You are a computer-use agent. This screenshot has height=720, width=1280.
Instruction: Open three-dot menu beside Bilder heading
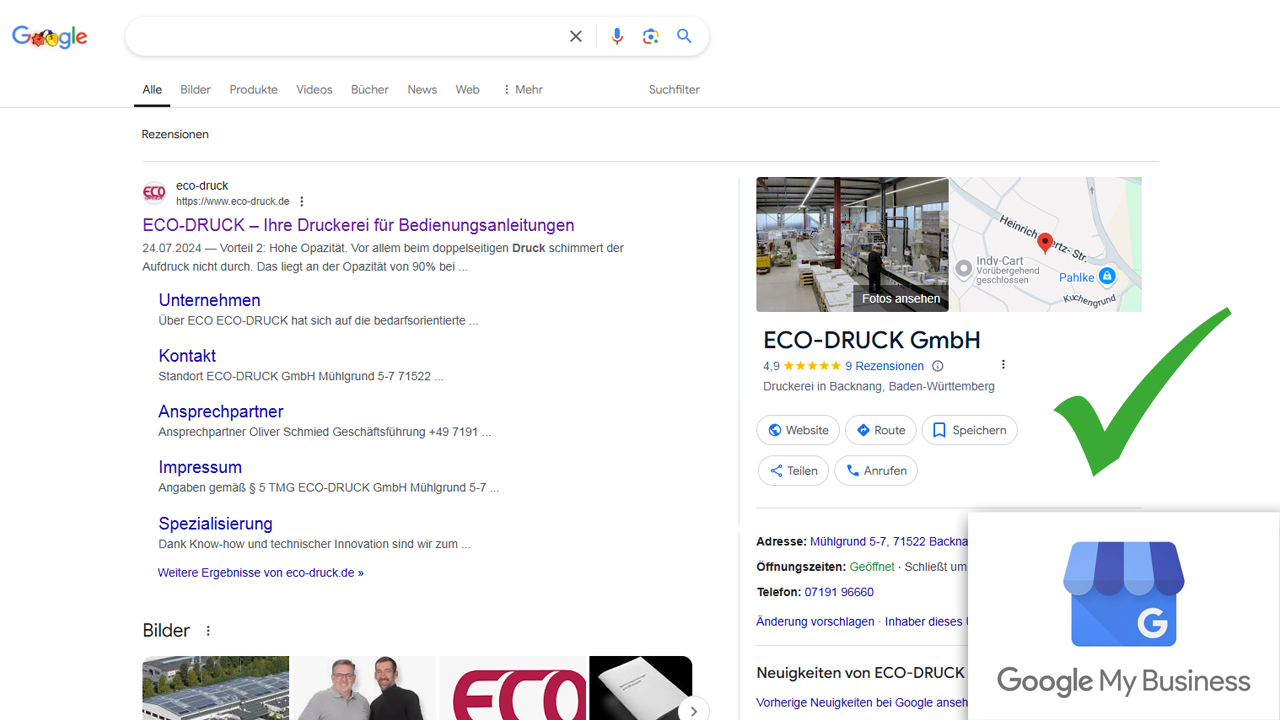(208, 631)
